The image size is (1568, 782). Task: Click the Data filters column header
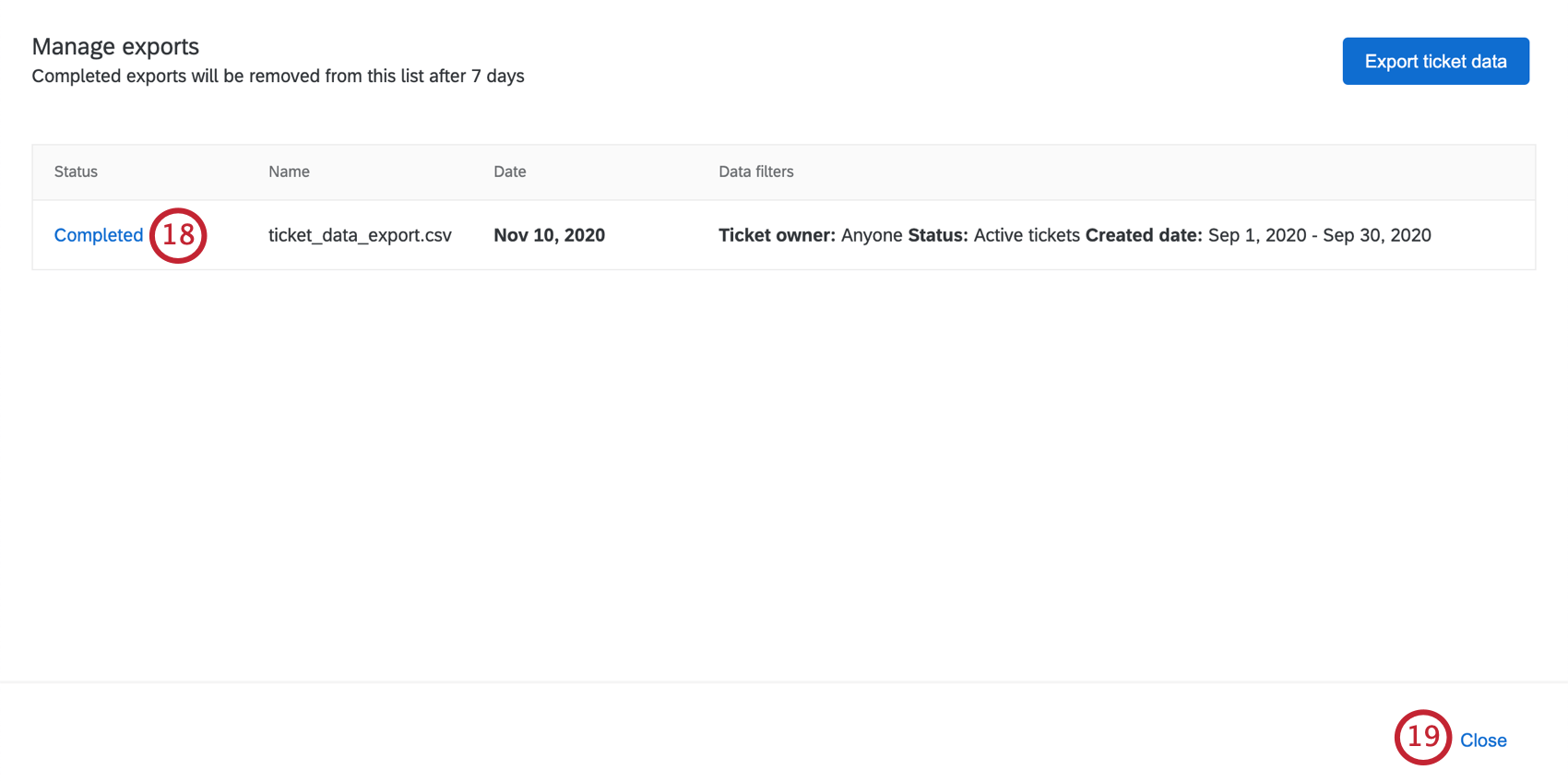point(756,172)
